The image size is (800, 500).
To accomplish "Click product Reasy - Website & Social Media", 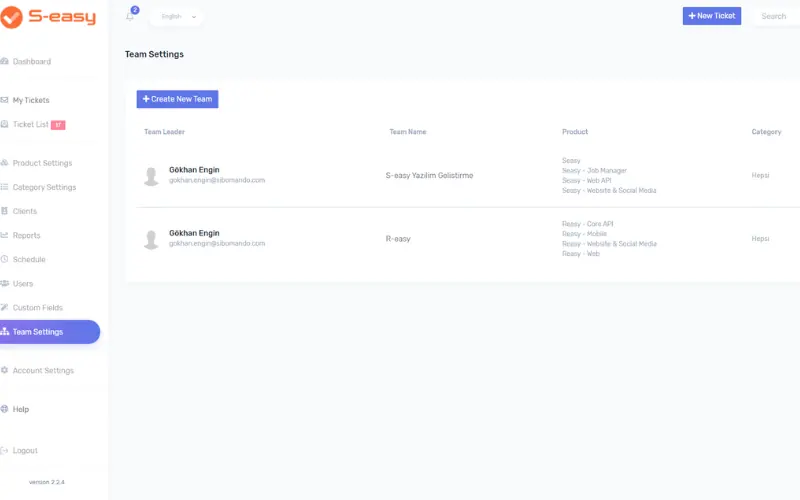I will (610, 244).
